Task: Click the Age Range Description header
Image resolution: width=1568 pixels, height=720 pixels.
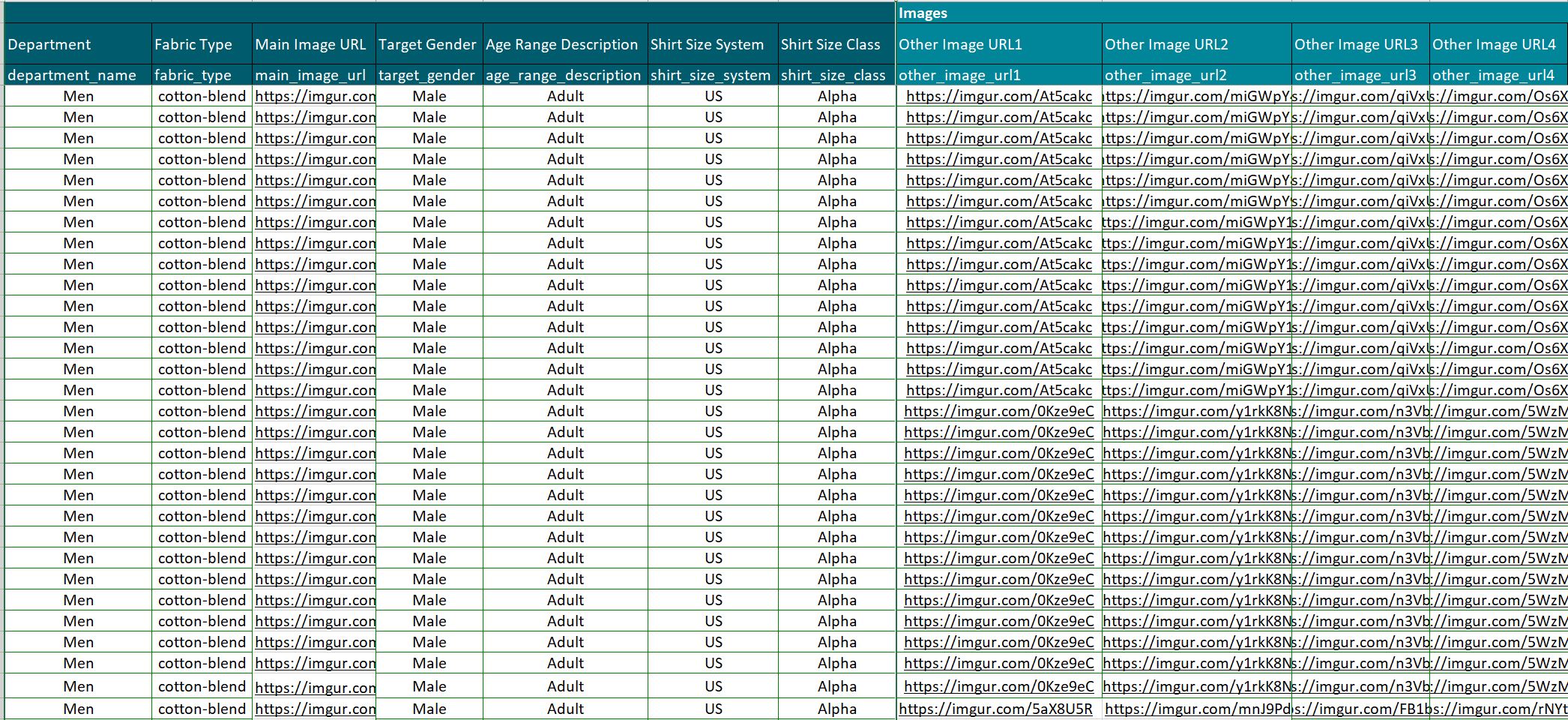Action: tap(565, 44)
